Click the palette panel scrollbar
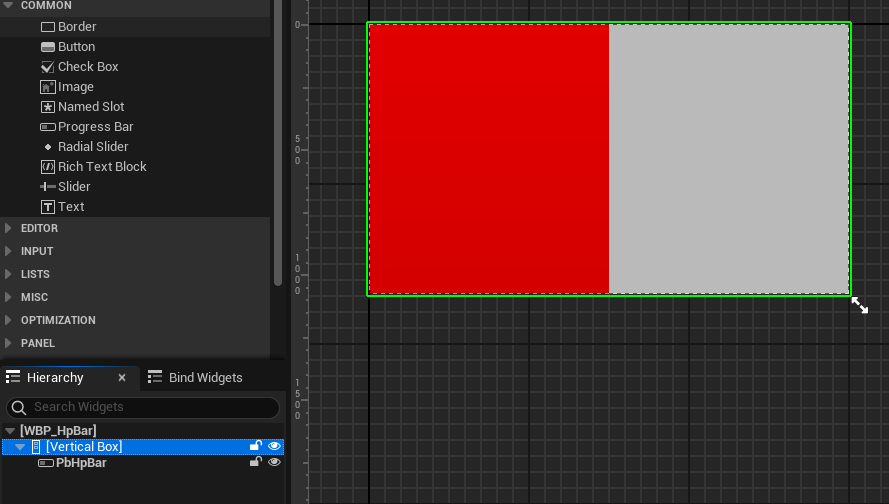Image resolution: width=889 pixels, height=504 pixels. pyautogui.click(x=278, y=142)
